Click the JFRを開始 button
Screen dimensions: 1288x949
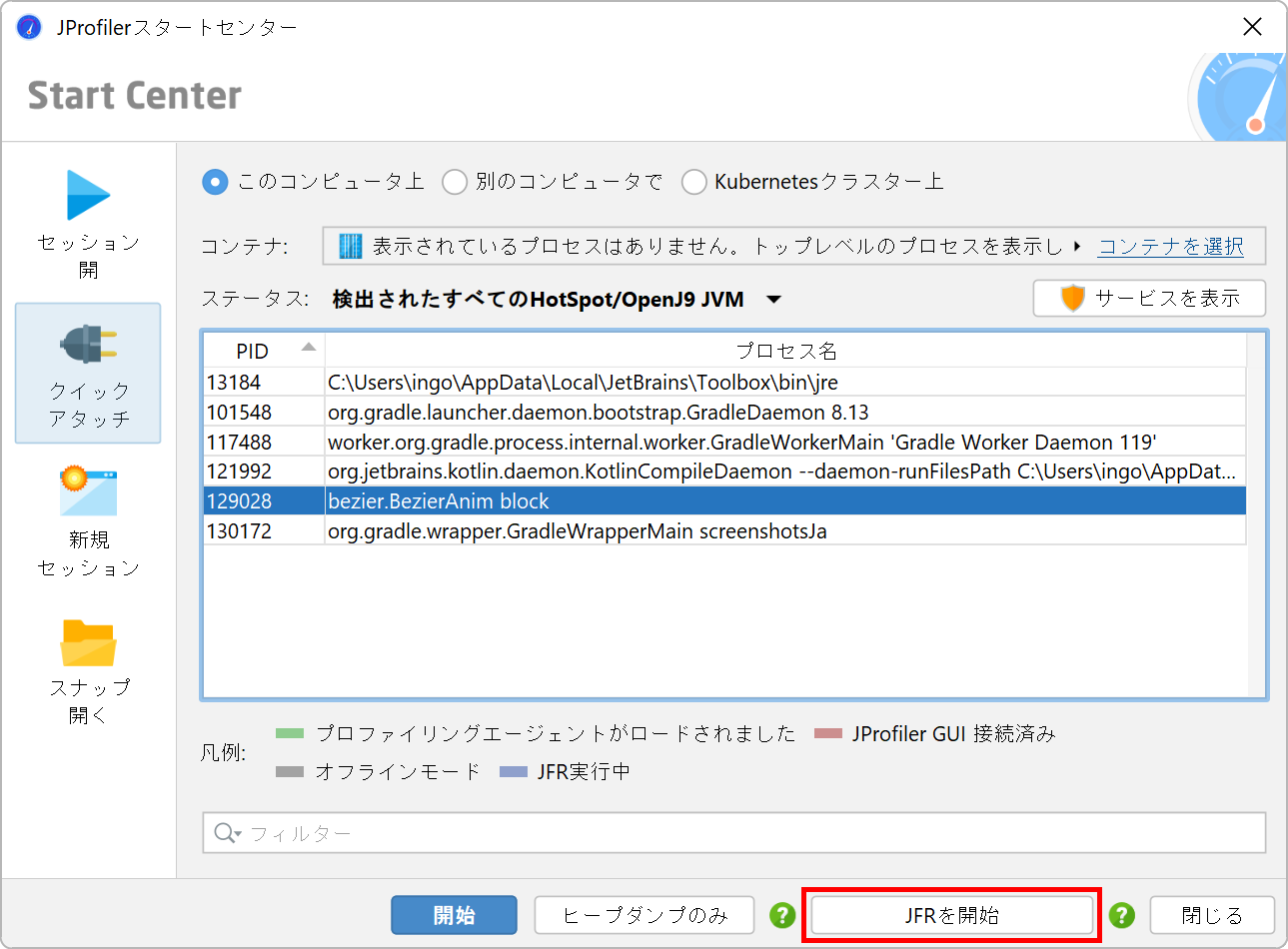pyautogui.click(x=951, y=915)
